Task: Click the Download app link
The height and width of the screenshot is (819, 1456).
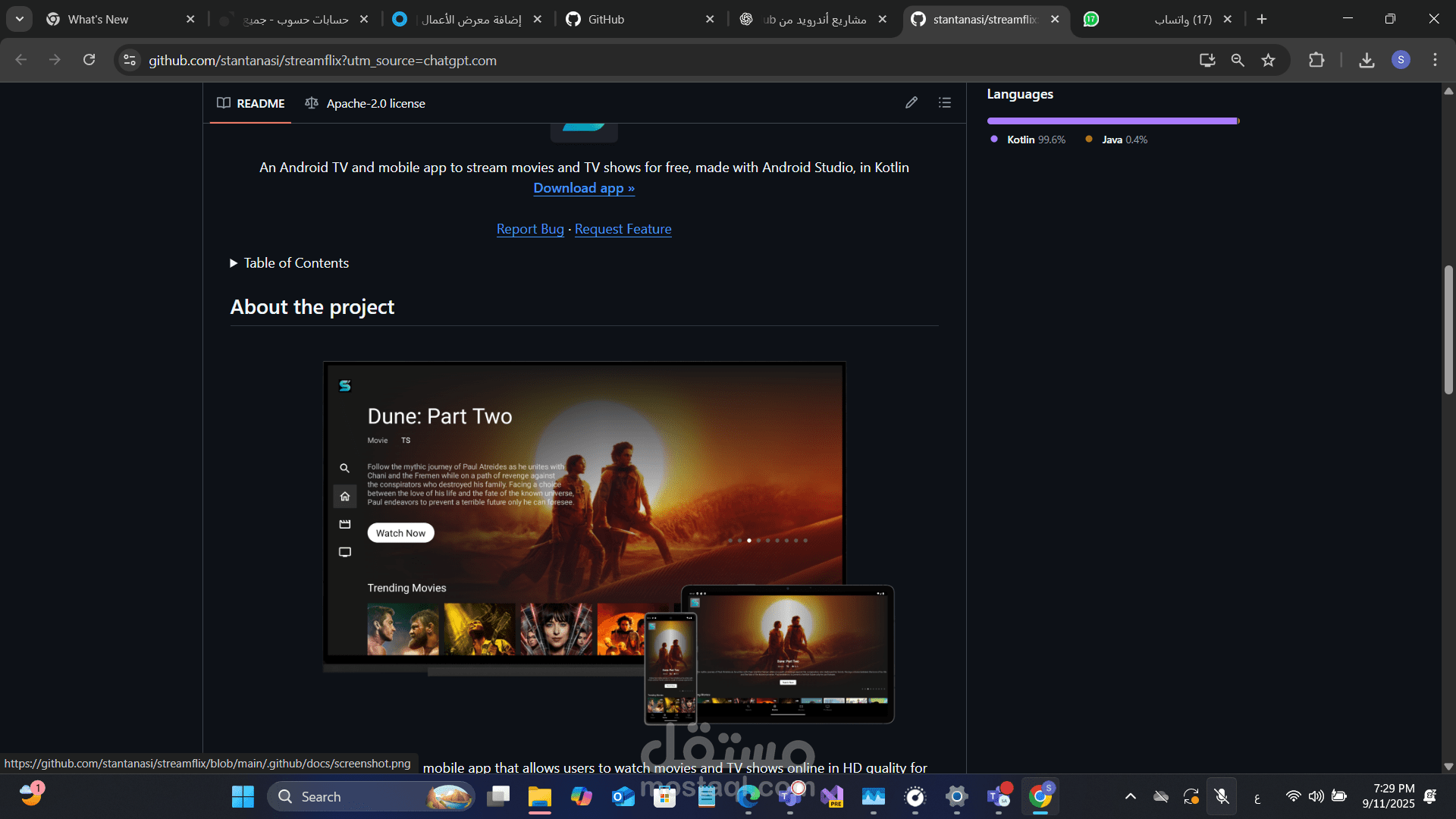Action: pyautogui.click(x=584, y=188)
